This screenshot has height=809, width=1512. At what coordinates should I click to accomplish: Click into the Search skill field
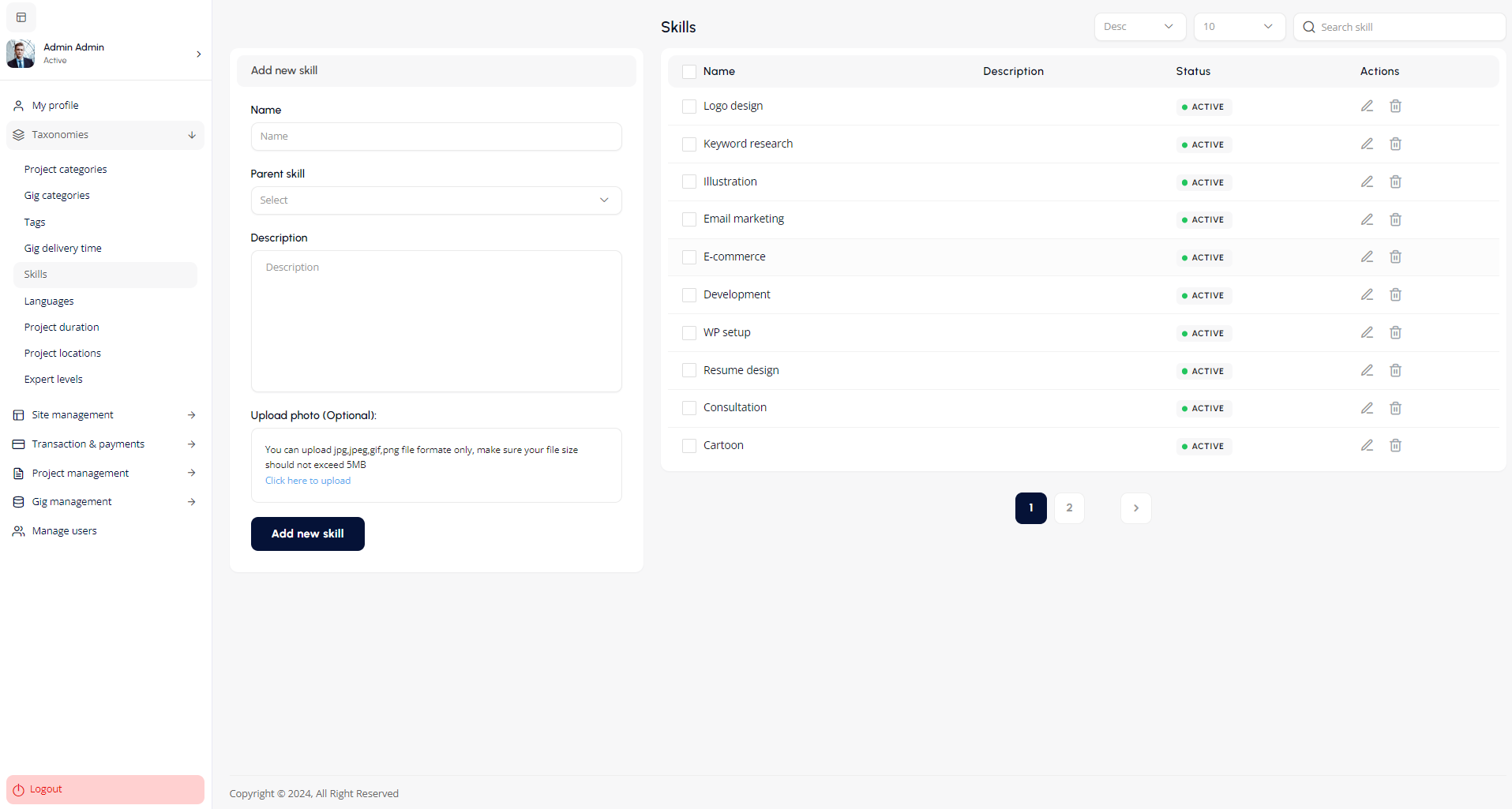tap(1405, 27)
